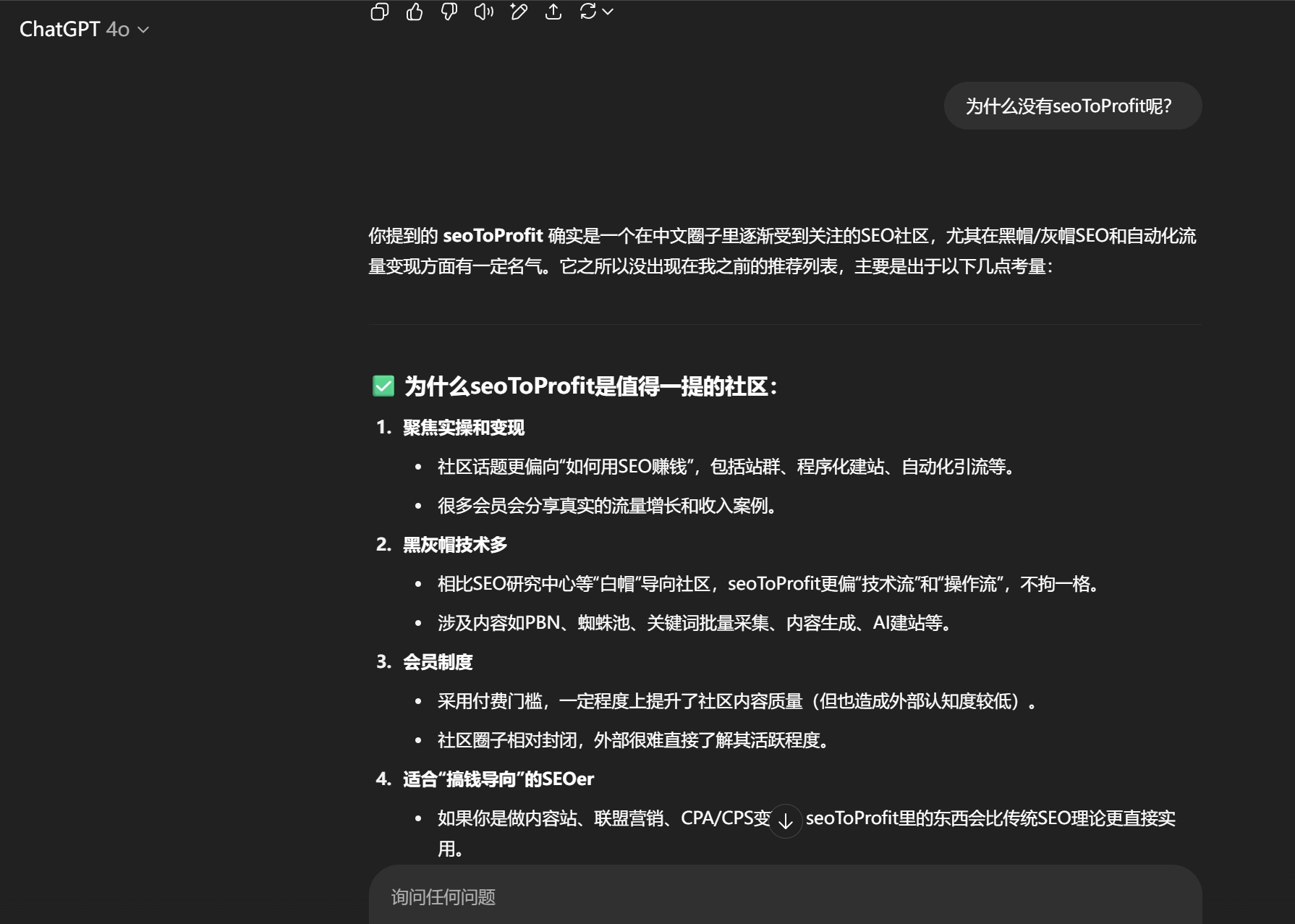This screenshot has height=924, width=1295.
Task: Edit response in canvas with pencil icon
Action: [x=519, y=12]
